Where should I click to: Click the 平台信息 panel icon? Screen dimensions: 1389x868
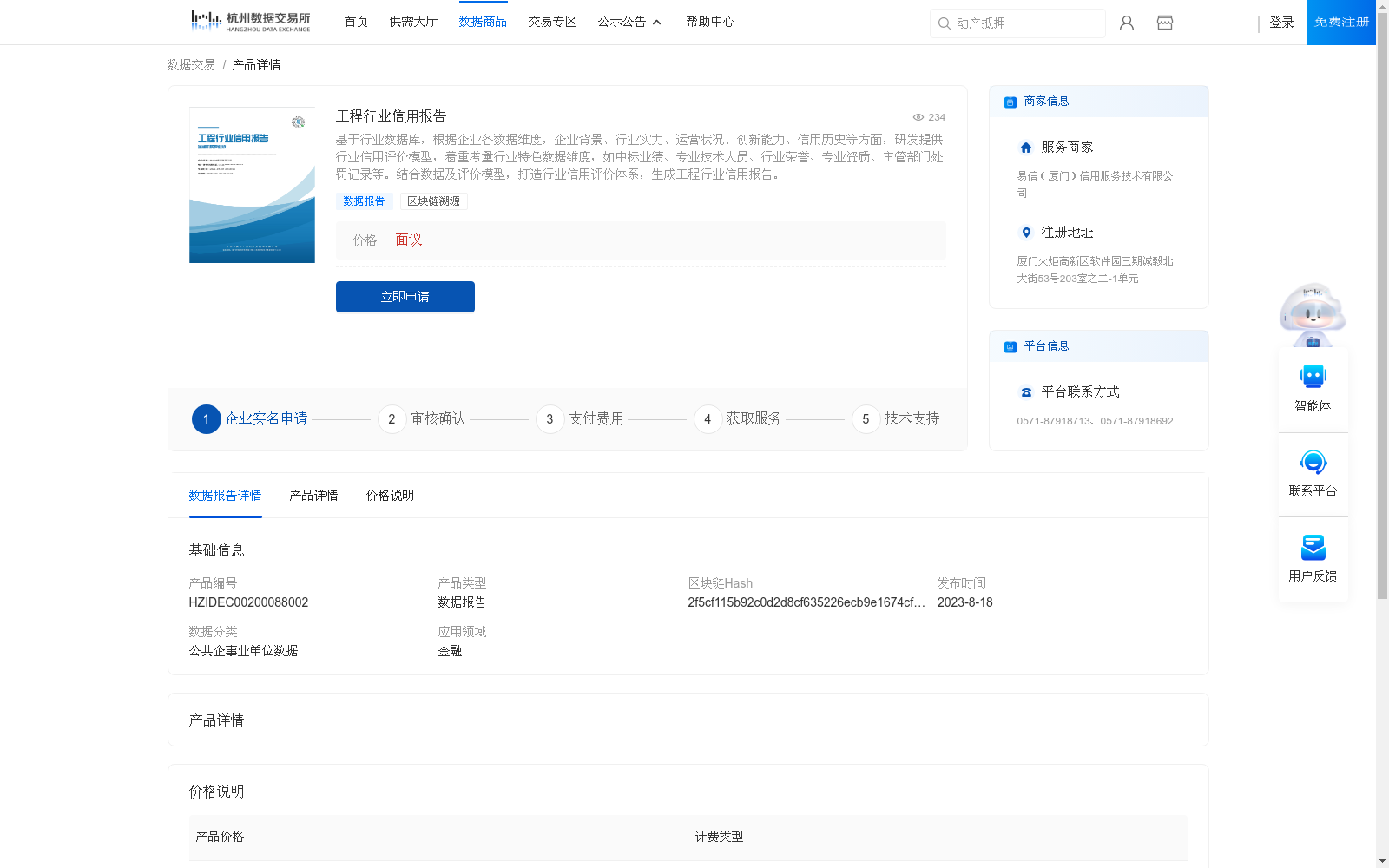(1010, 346)
